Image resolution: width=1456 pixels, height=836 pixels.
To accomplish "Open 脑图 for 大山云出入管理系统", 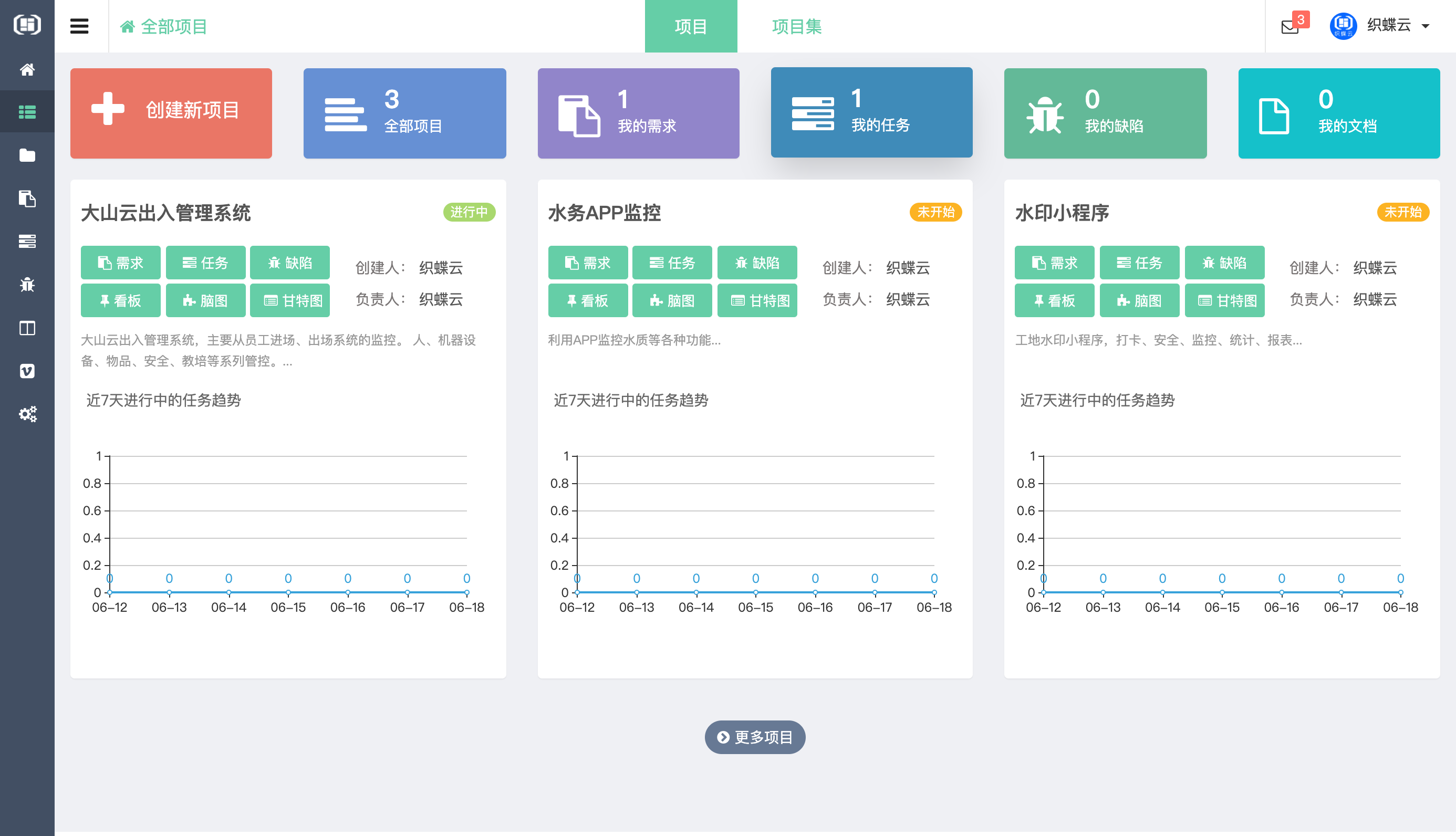I will pos(205,300).
